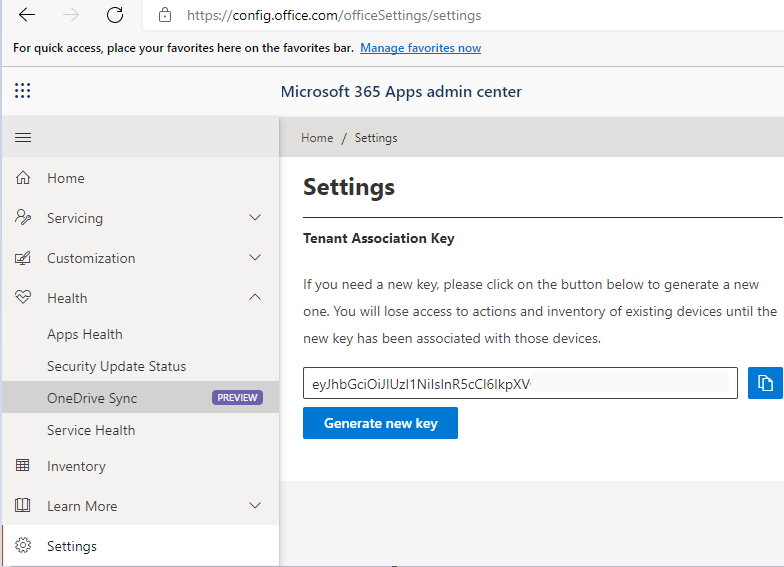Open Manage favorites now link
Image resolution: width=784 pixels, height=567 pixels.
tap(420, 48)
